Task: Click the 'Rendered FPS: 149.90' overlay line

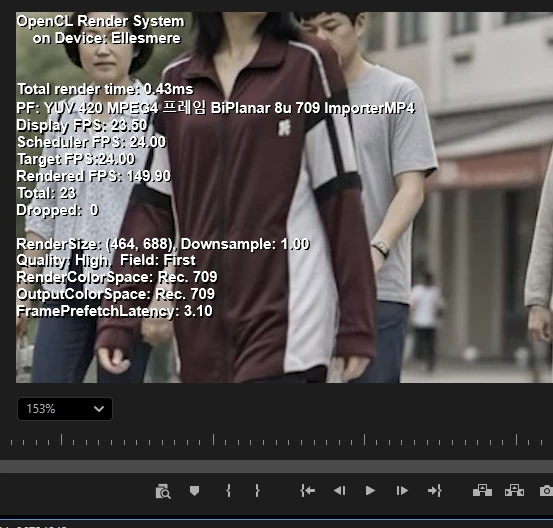Action: (x=93, y=176)
